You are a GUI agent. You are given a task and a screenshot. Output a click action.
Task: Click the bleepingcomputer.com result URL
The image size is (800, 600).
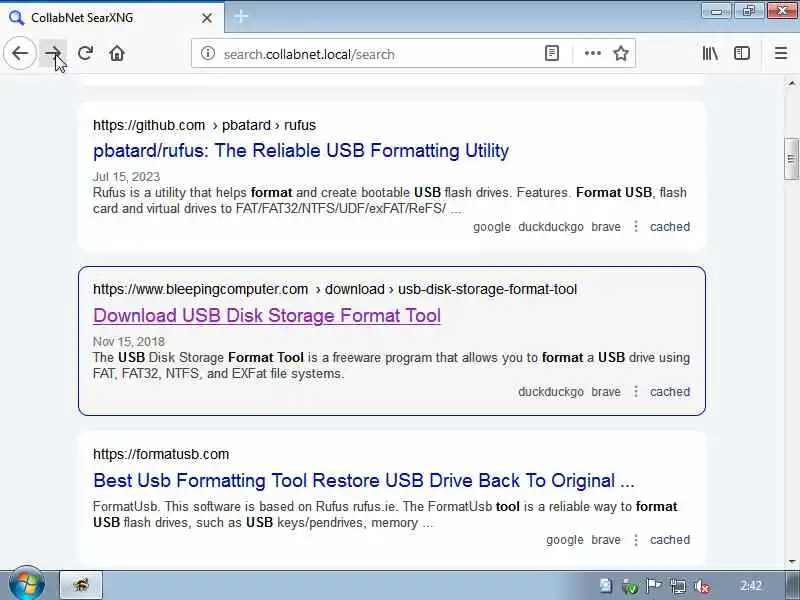click(x=335, y=289)
